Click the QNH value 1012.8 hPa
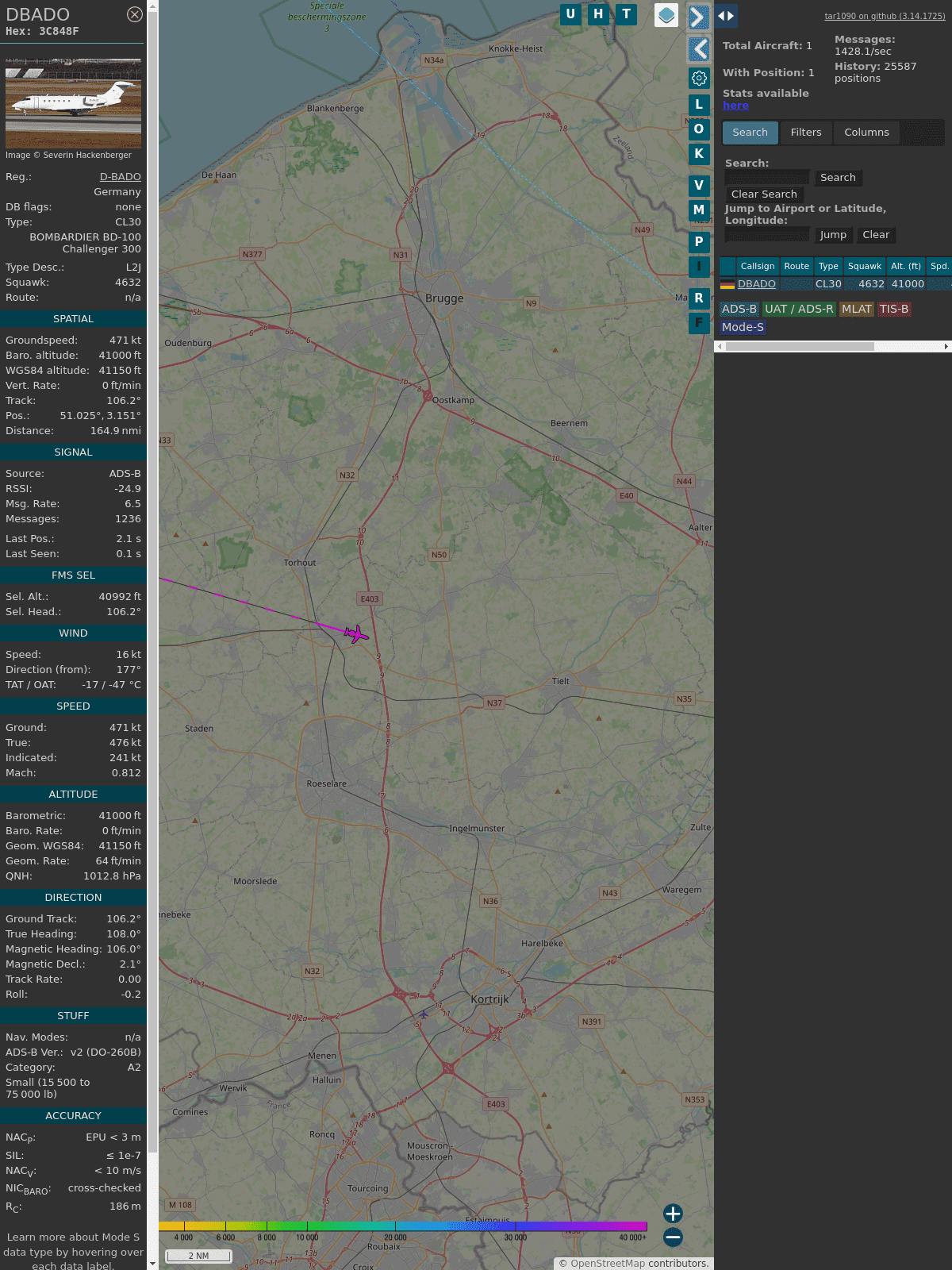The height and width of the screenshot is (1270, 952). coord(112,876)
